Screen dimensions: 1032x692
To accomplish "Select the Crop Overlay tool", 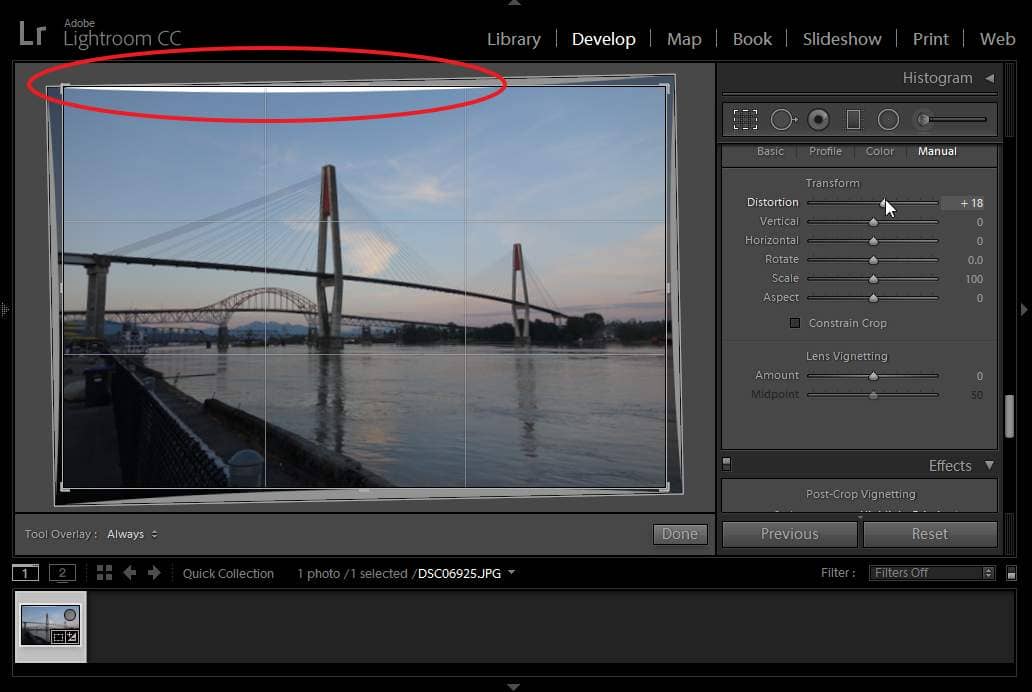I will click(x=745, y=120).
